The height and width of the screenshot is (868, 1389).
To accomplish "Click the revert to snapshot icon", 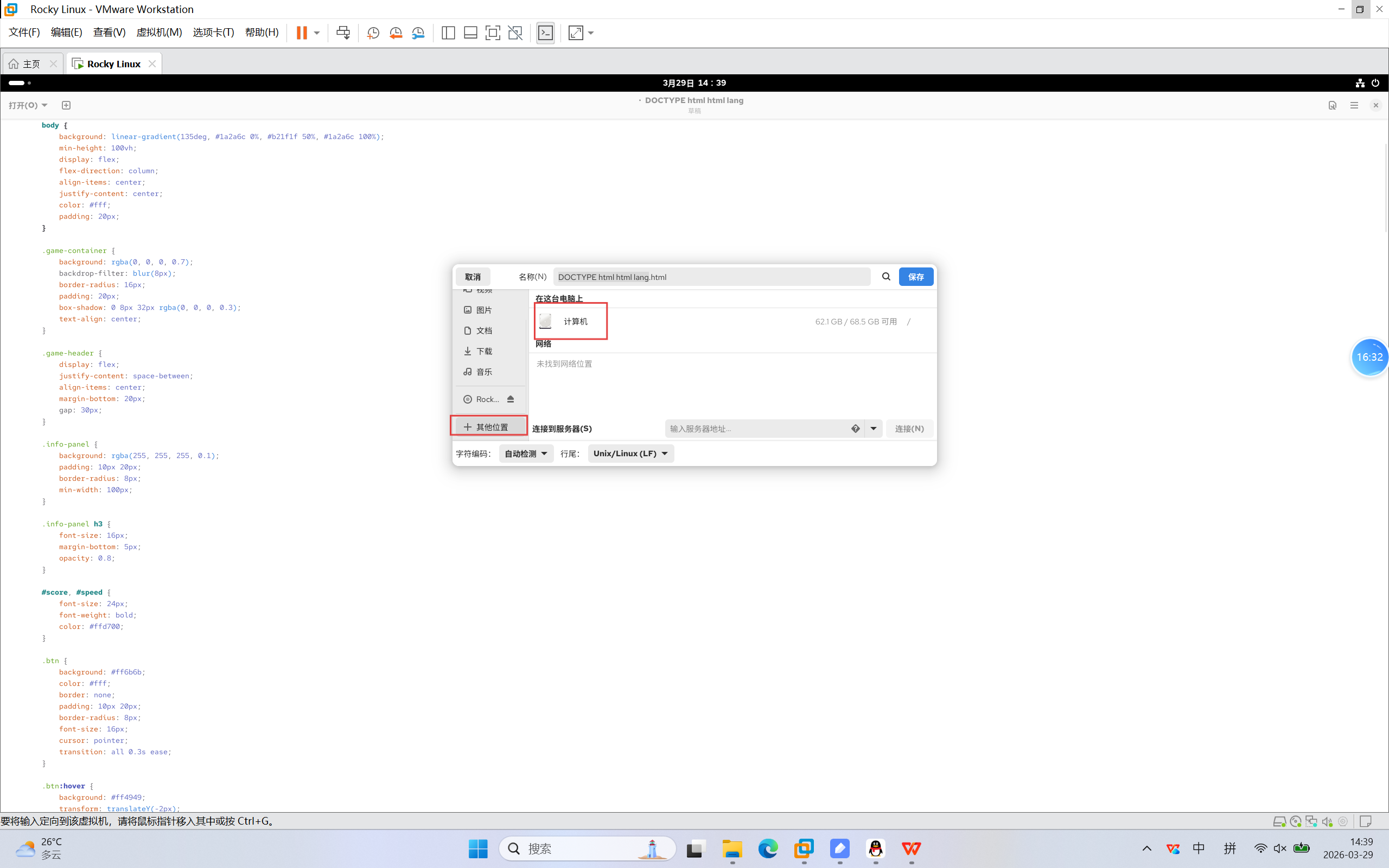I will pyautogui.click(x=396, y=33).
